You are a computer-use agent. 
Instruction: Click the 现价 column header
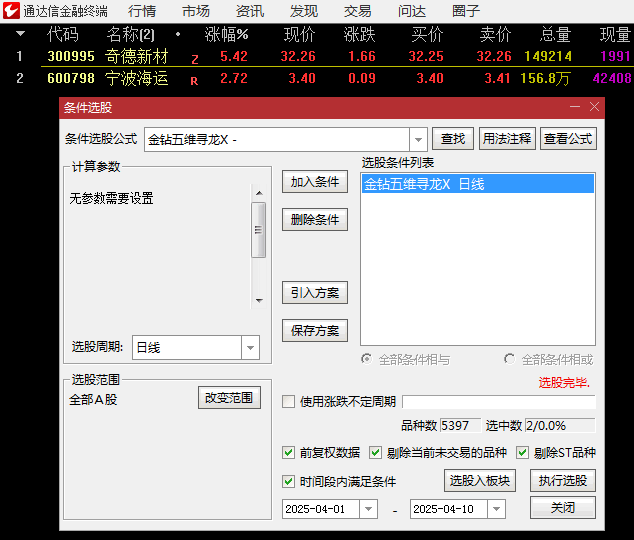click(299, 34)
